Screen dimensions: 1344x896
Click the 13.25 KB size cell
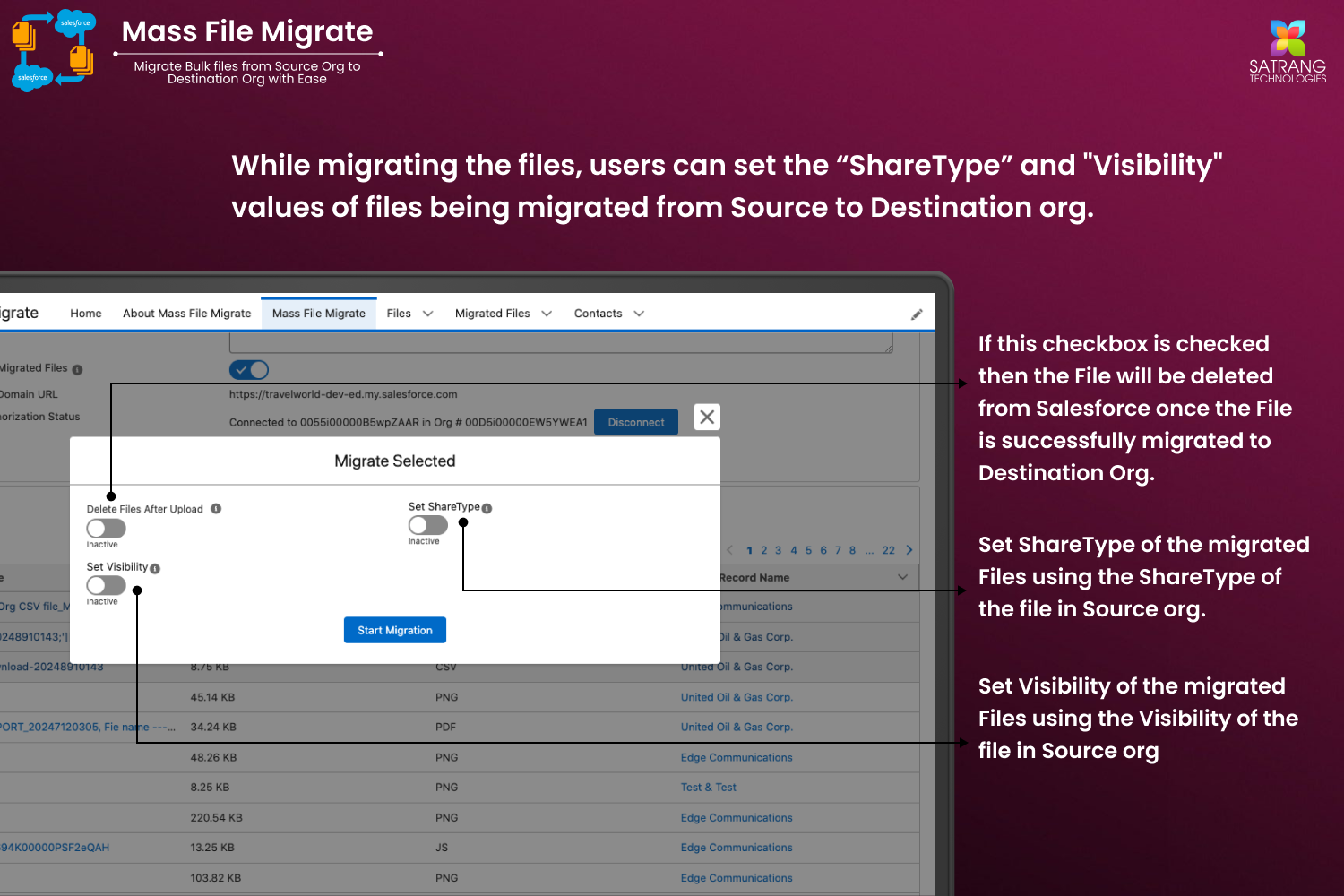pyautogui.click(x=212, y=848)
